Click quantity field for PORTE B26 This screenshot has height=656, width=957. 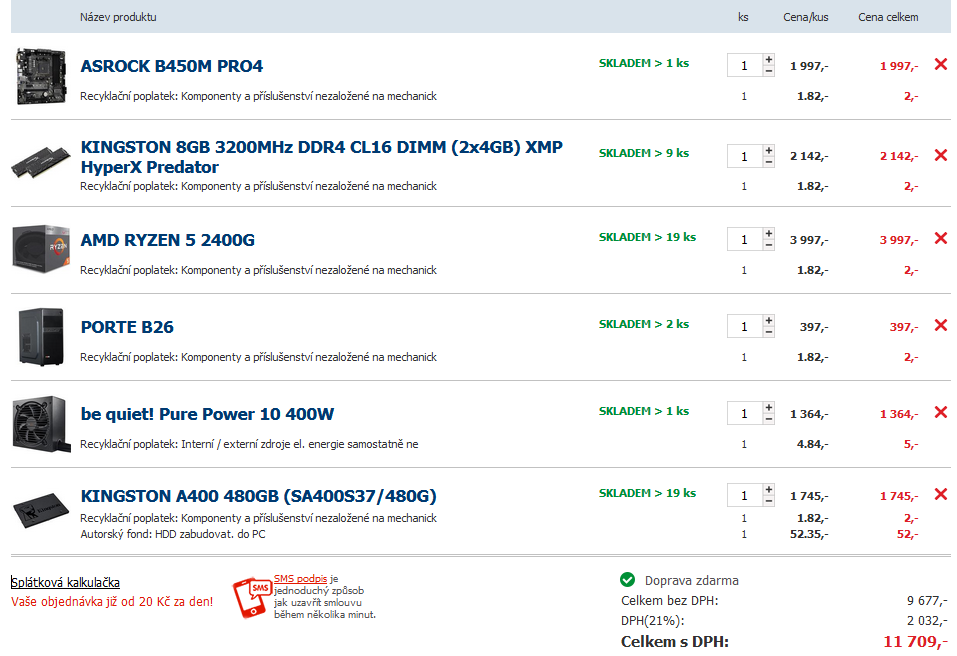pos(745,326)
